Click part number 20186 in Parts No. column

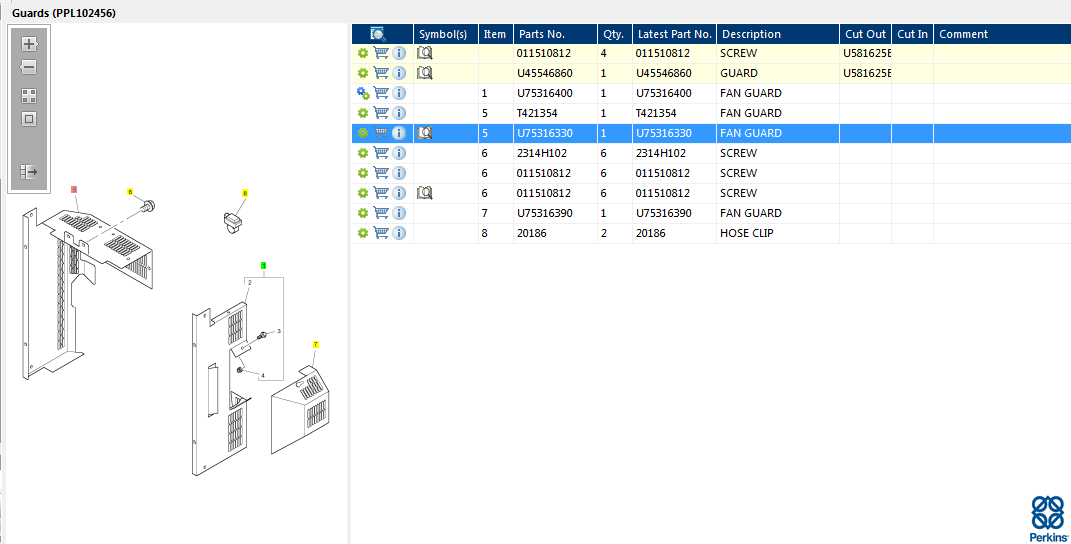tap(555, 233)
